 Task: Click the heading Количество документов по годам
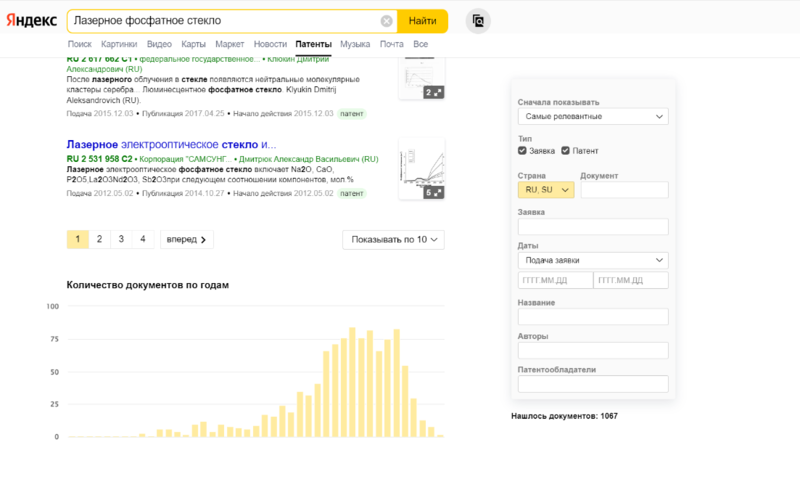click(x=147, y=285)
